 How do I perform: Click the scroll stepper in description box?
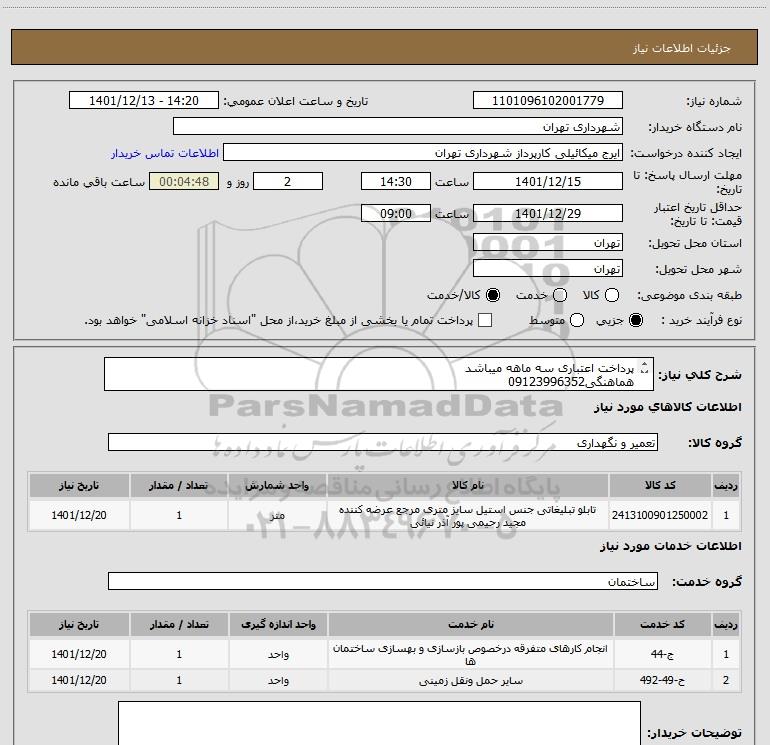(x=645, y=367)
